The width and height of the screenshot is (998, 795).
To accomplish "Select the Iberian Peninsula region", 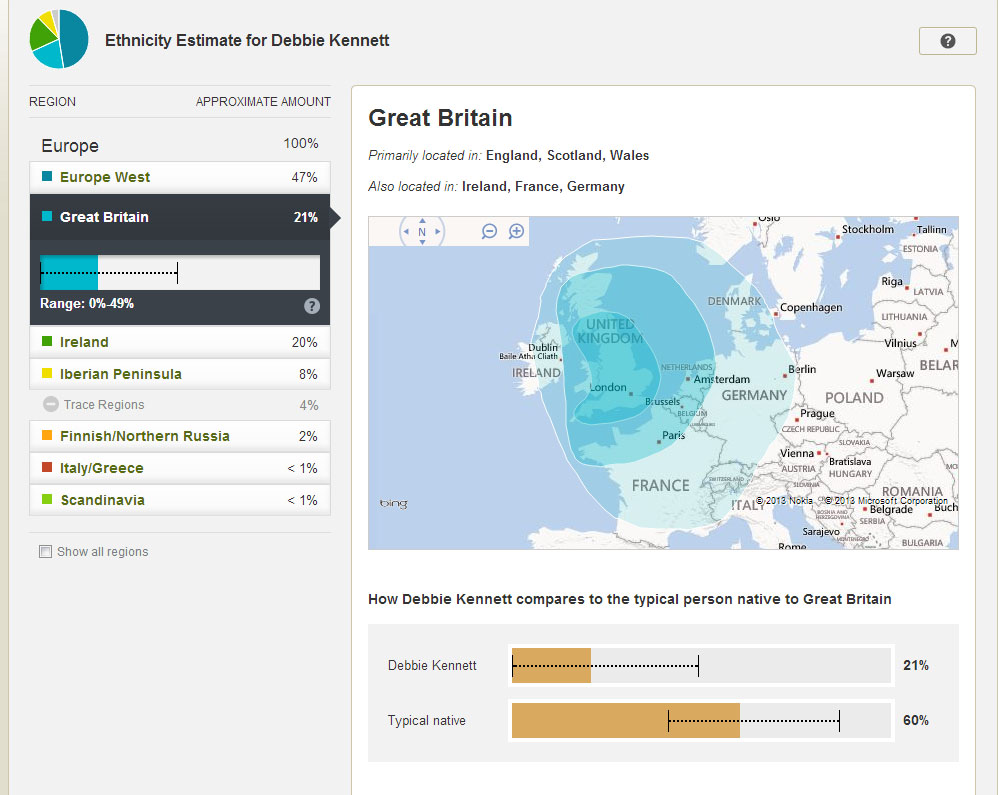I will click(180, 372).
